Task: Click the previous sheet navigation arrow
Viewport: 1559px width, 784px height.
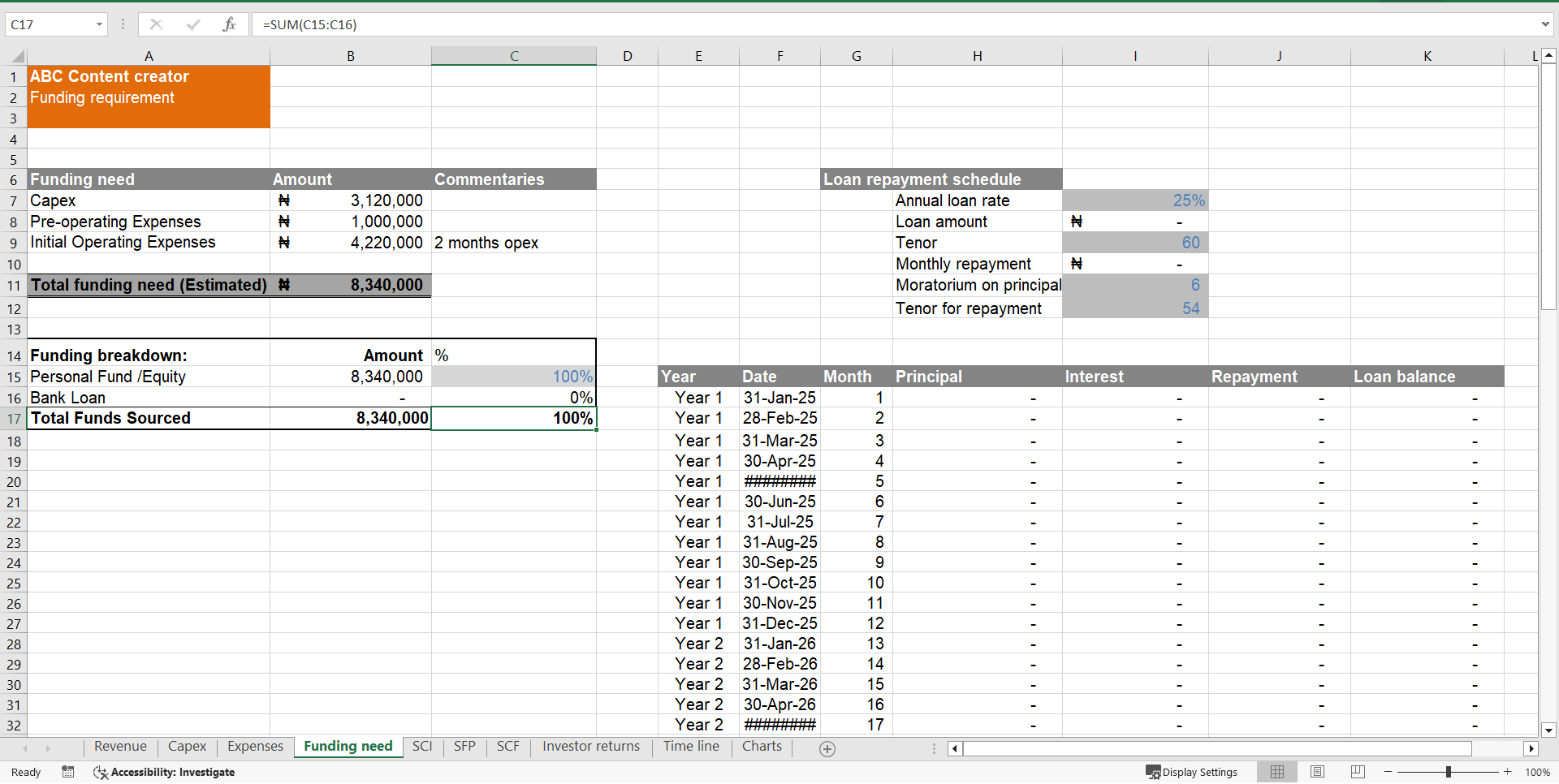Action: click(25, 748)
